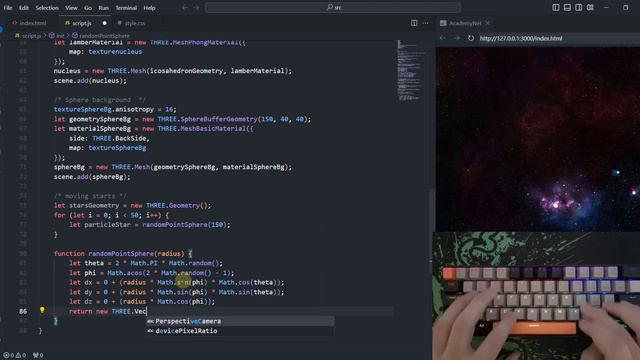Click the Go Back arrow in the title bar
640x360 pixels.
click(184, 7)
